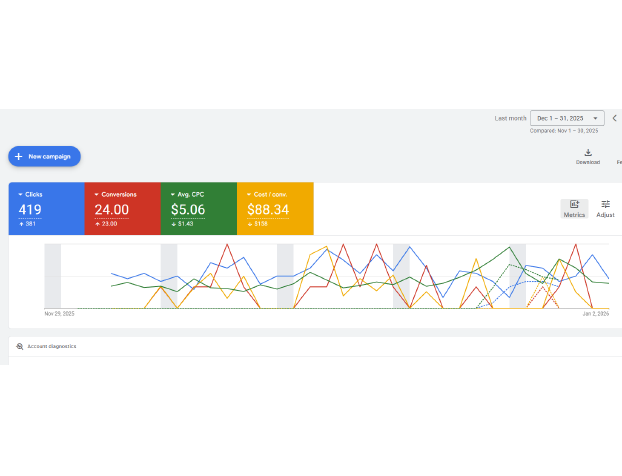Open the Account diagnostics panel heading

(52, 346)
